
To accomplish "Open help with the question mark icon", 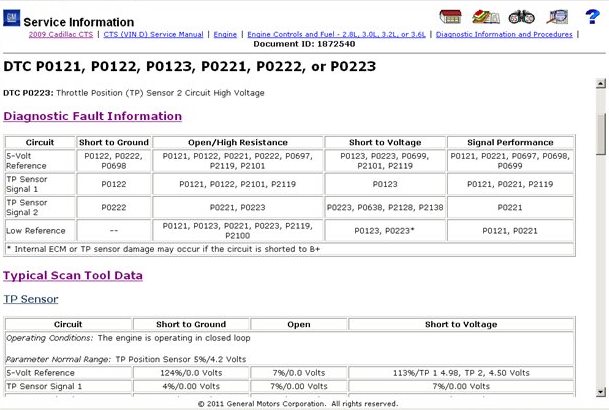I will point(592,17).
